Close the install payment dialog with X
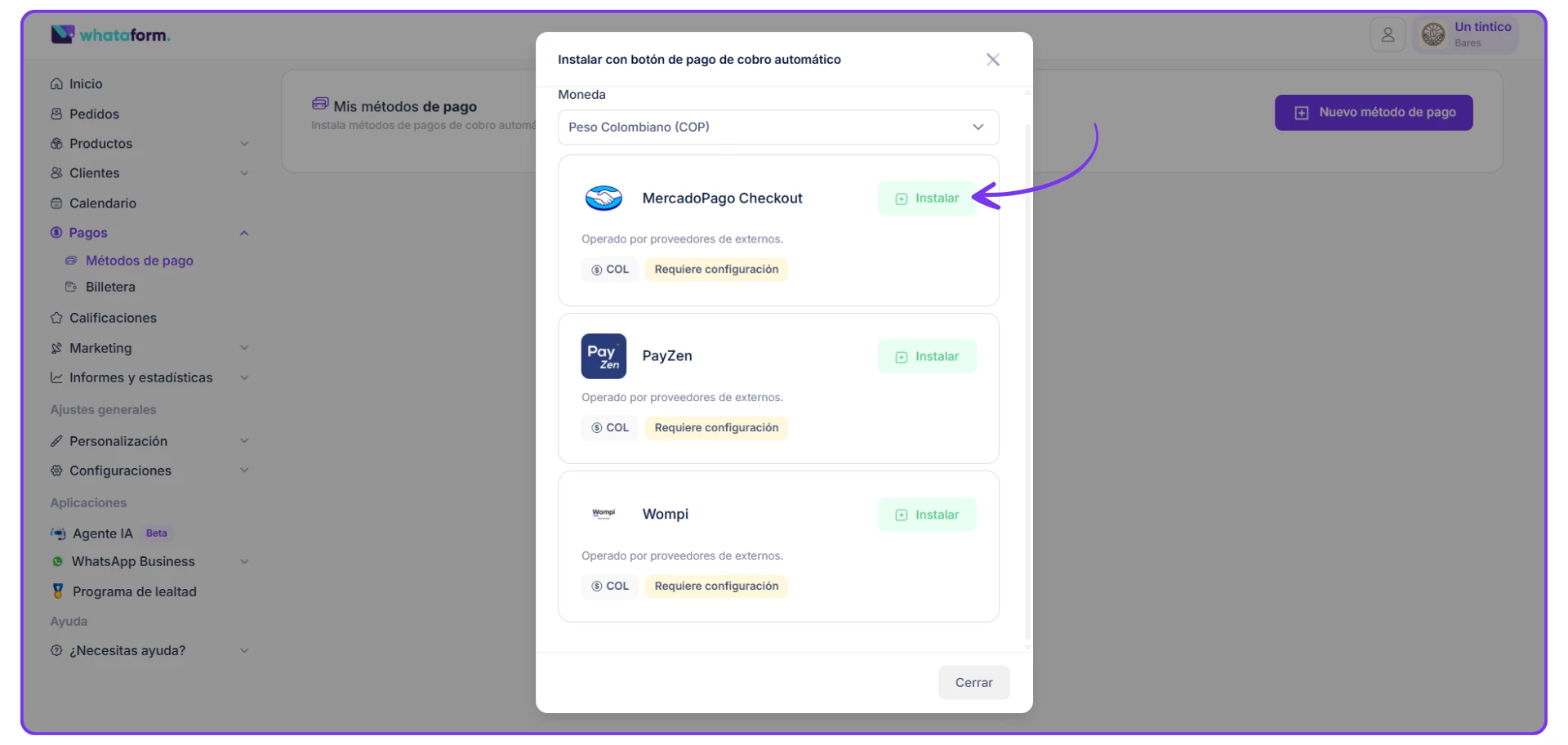Image resolution: width=1568 pixels, height=745 pixels. coord(992,60)
